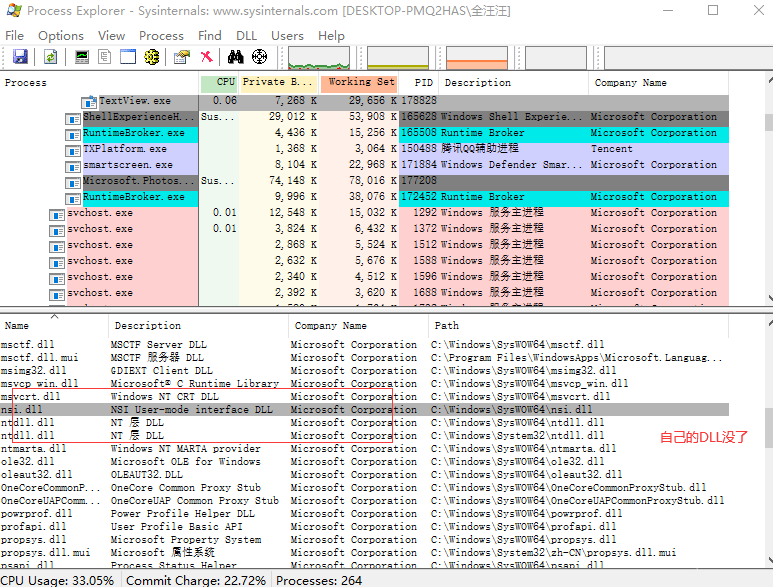Image resolution: width=773 pixels, height=587 pixels.
Task: Select the ntmarta.dll row
Action: click(x=364, y=449)
